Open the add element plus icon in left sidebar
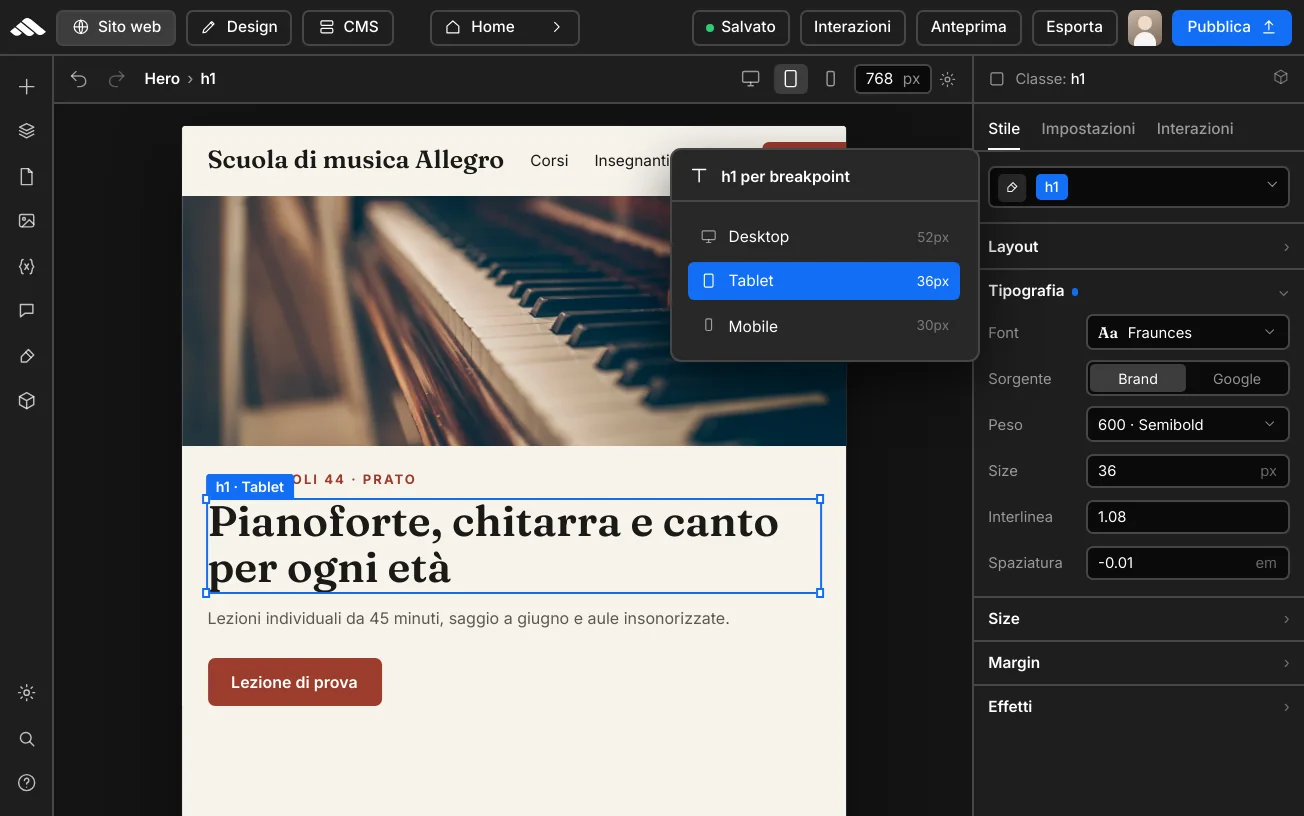This screenshot has height=816, width=1304. pos(27,87)
